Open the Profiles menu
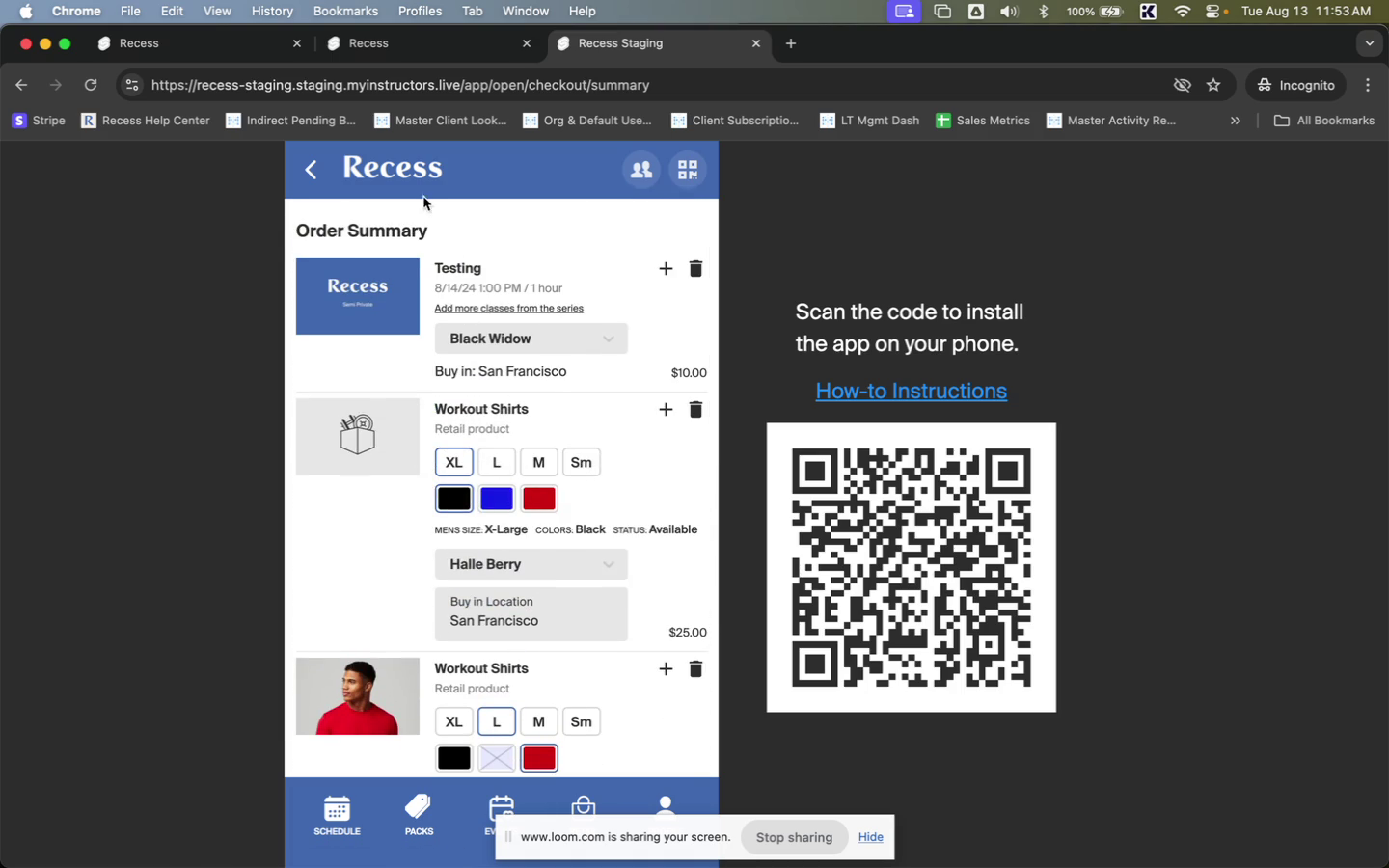Viewport: 1389px width, 868px height. pos(420,11)
